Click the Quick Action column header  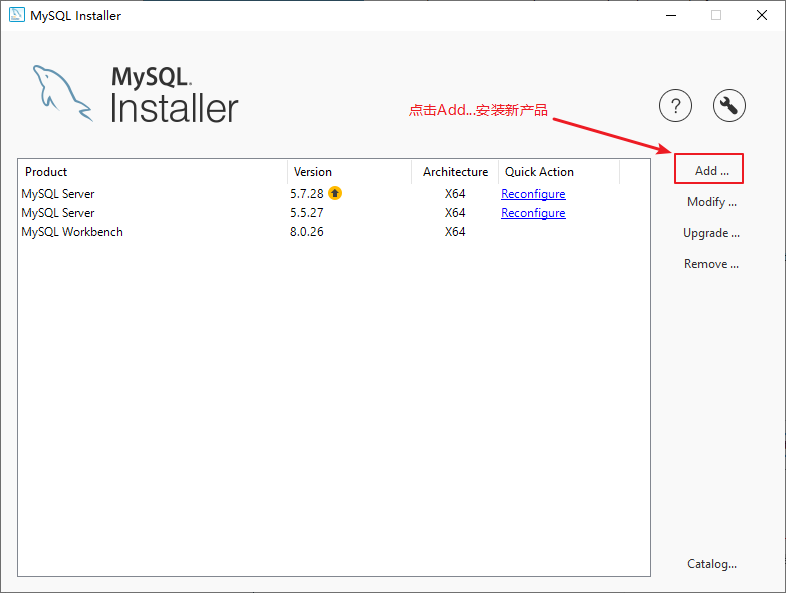(x=559, y=172)
